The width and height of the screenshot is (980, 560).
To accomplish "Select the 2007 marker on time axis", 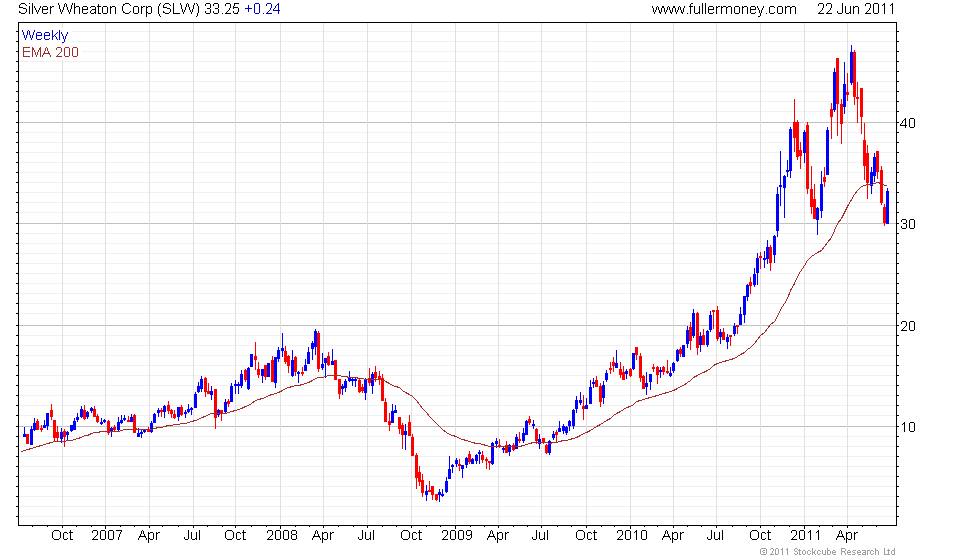I will (105, 535).
